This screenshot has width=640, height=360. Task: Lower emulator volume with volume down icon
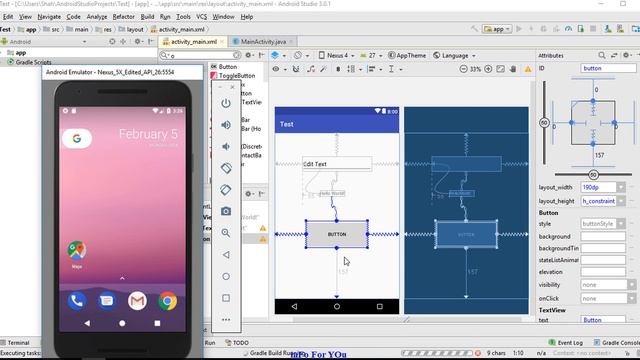coord(226,147)
